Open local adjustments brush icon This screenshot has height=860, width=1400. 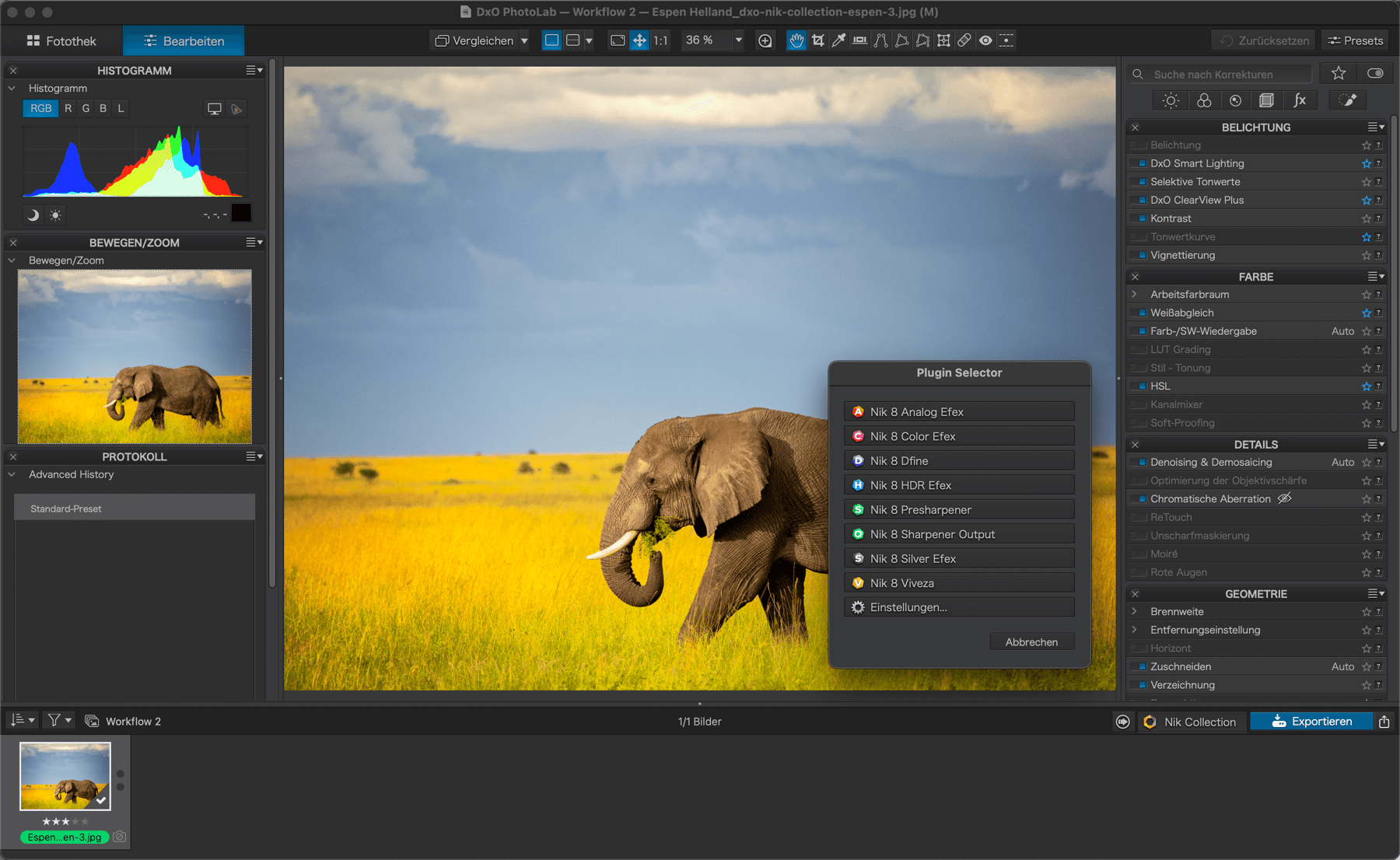(x=1348, y=100)
